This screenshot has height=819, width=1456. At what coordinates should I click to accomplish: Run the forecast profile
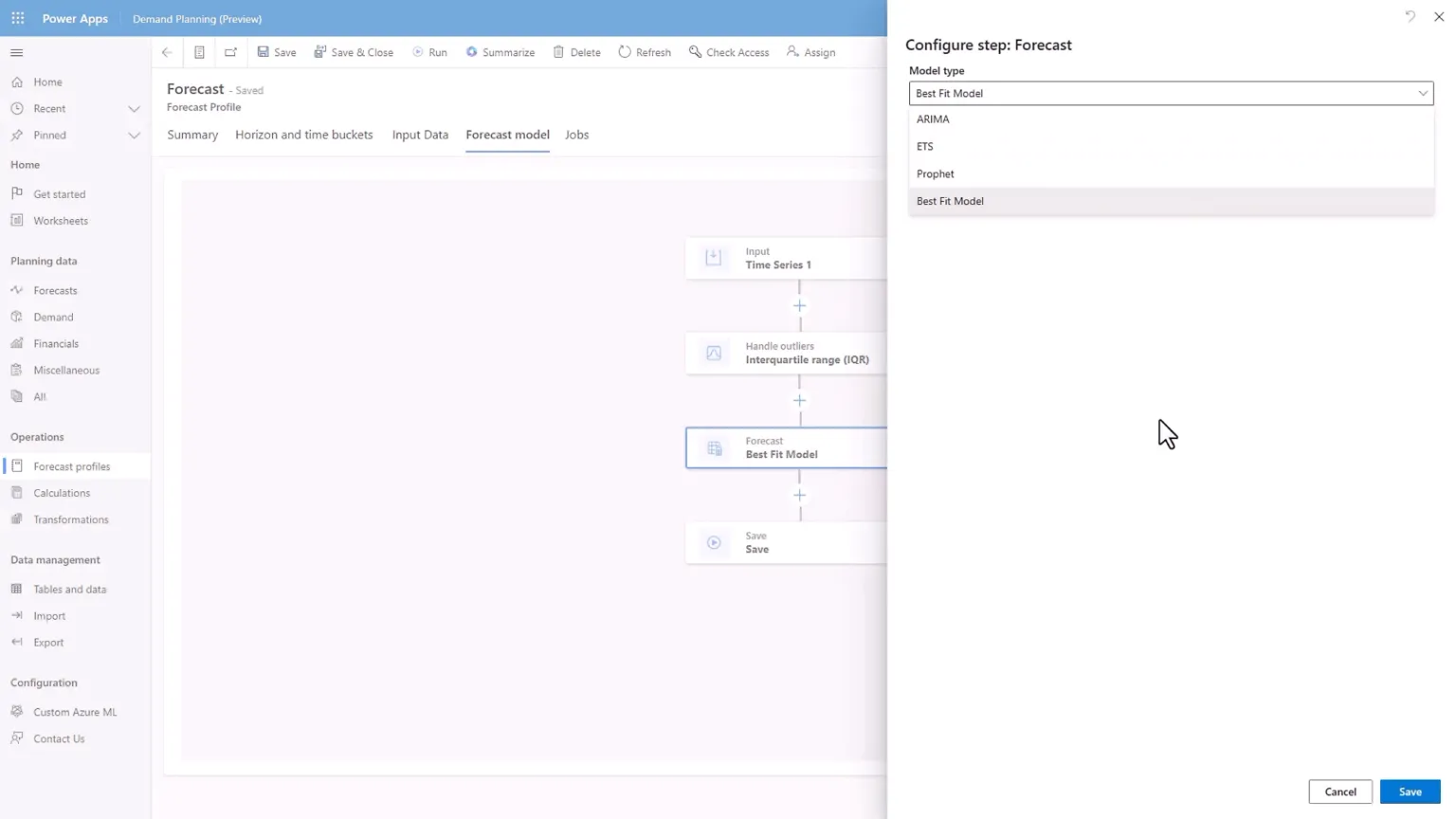[x=429, y=52]
